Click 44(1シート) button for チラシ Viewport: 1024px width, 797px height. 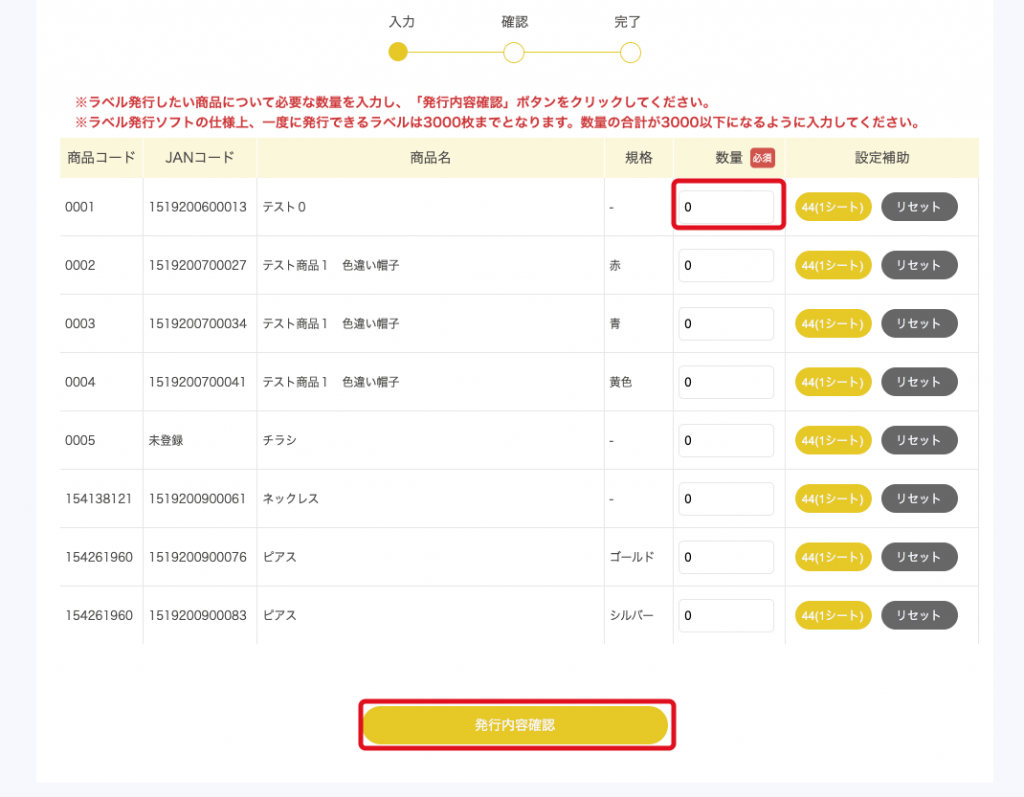coord(833,440)
